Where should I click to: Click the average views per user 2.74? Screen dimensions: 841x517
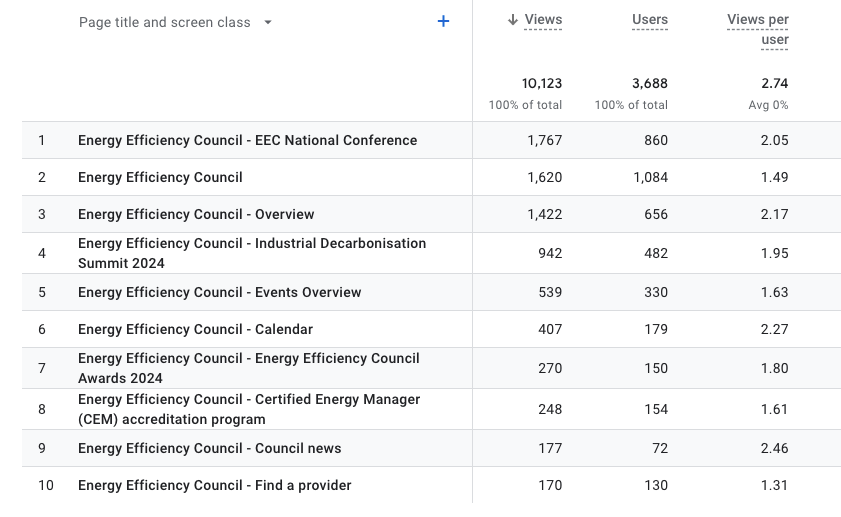[x=774, y=83]
